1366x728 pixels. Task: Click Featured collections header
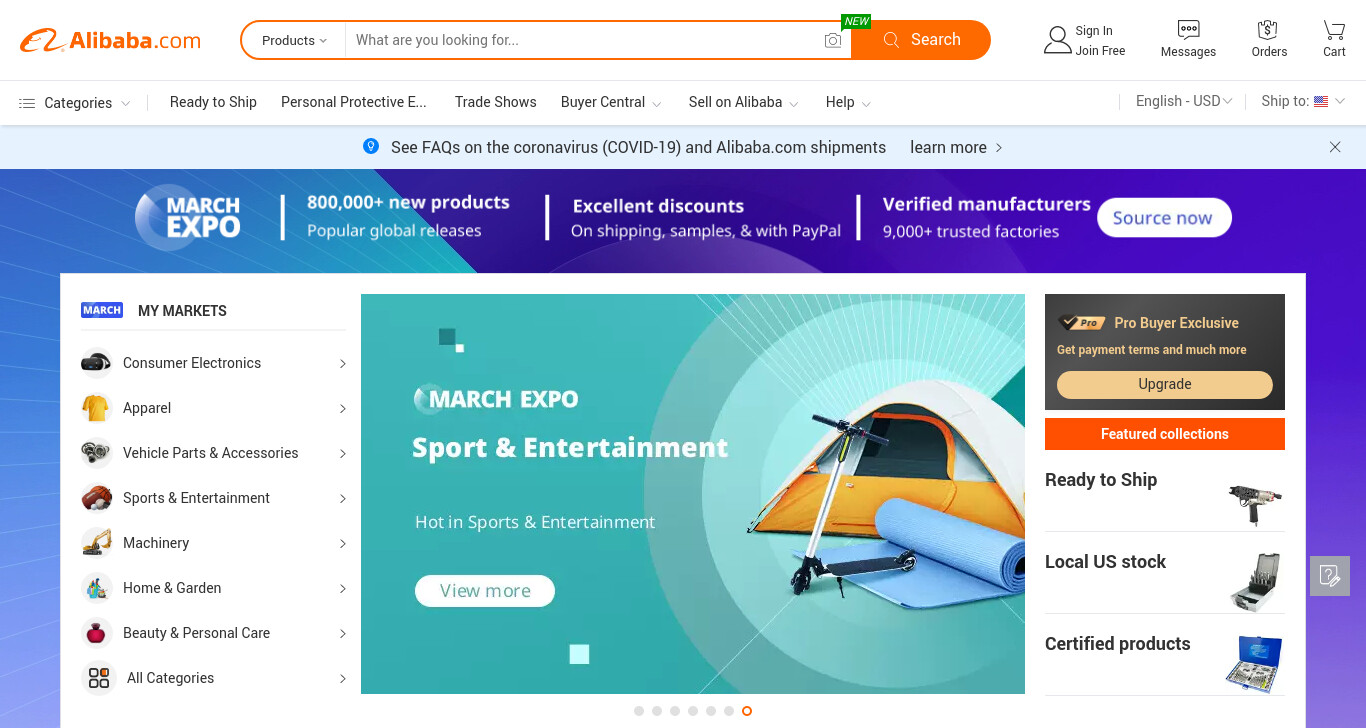(x=1165, y=434)
